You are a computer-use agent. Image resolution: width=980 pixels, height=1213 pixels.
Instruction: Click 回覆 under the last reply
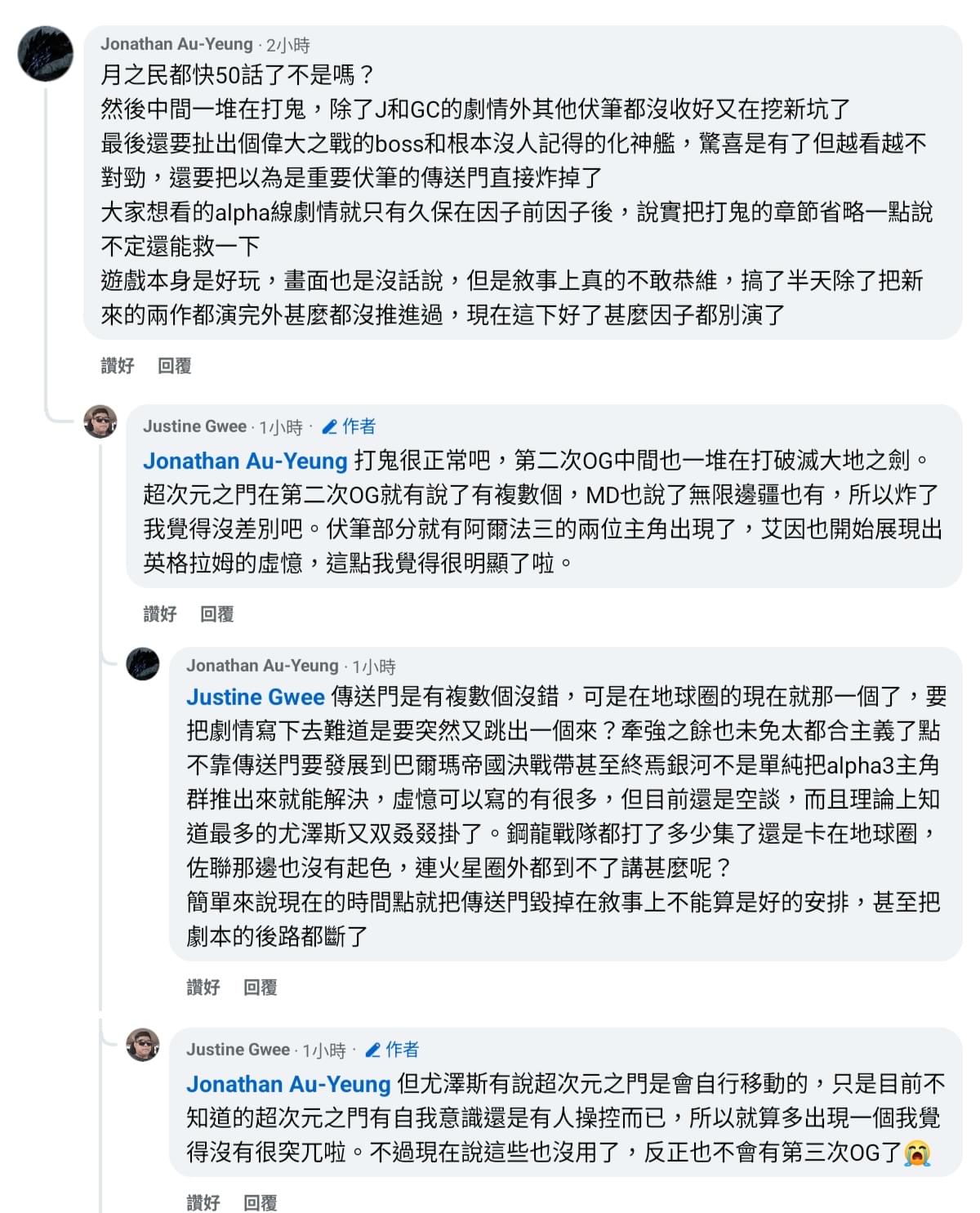pos(261,1202)
